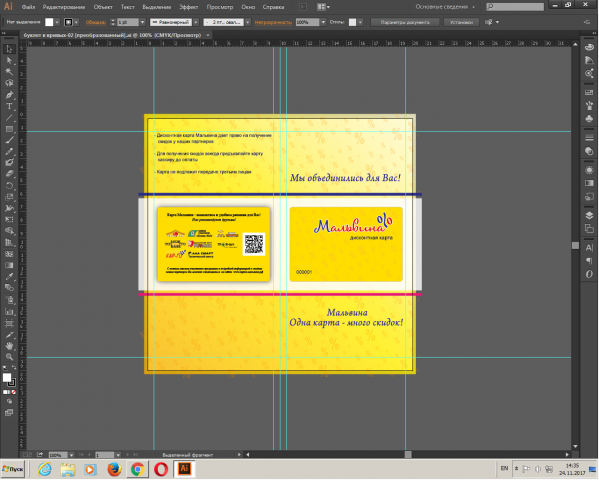Open the Paragraph panel icon
This screenshot has width=599, height=480.
(589, 261)
